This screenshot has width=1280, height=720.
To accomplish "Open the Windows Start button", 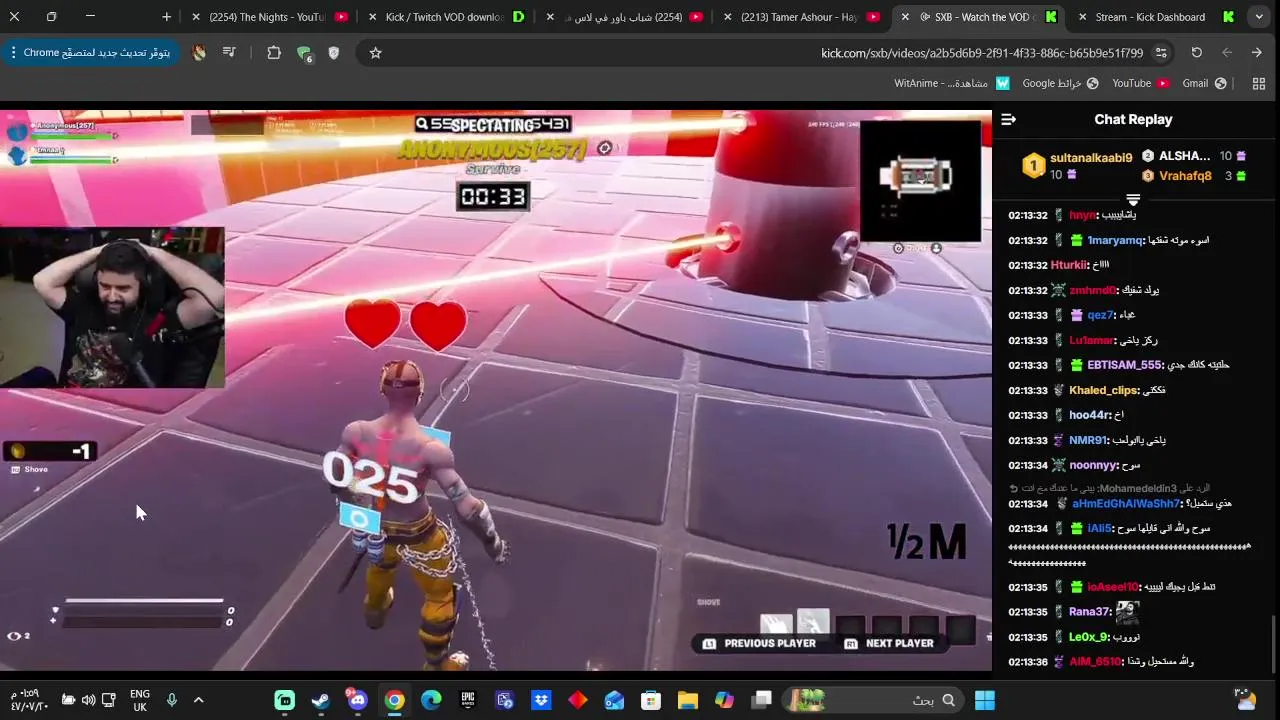I will (x=985, y=700).
